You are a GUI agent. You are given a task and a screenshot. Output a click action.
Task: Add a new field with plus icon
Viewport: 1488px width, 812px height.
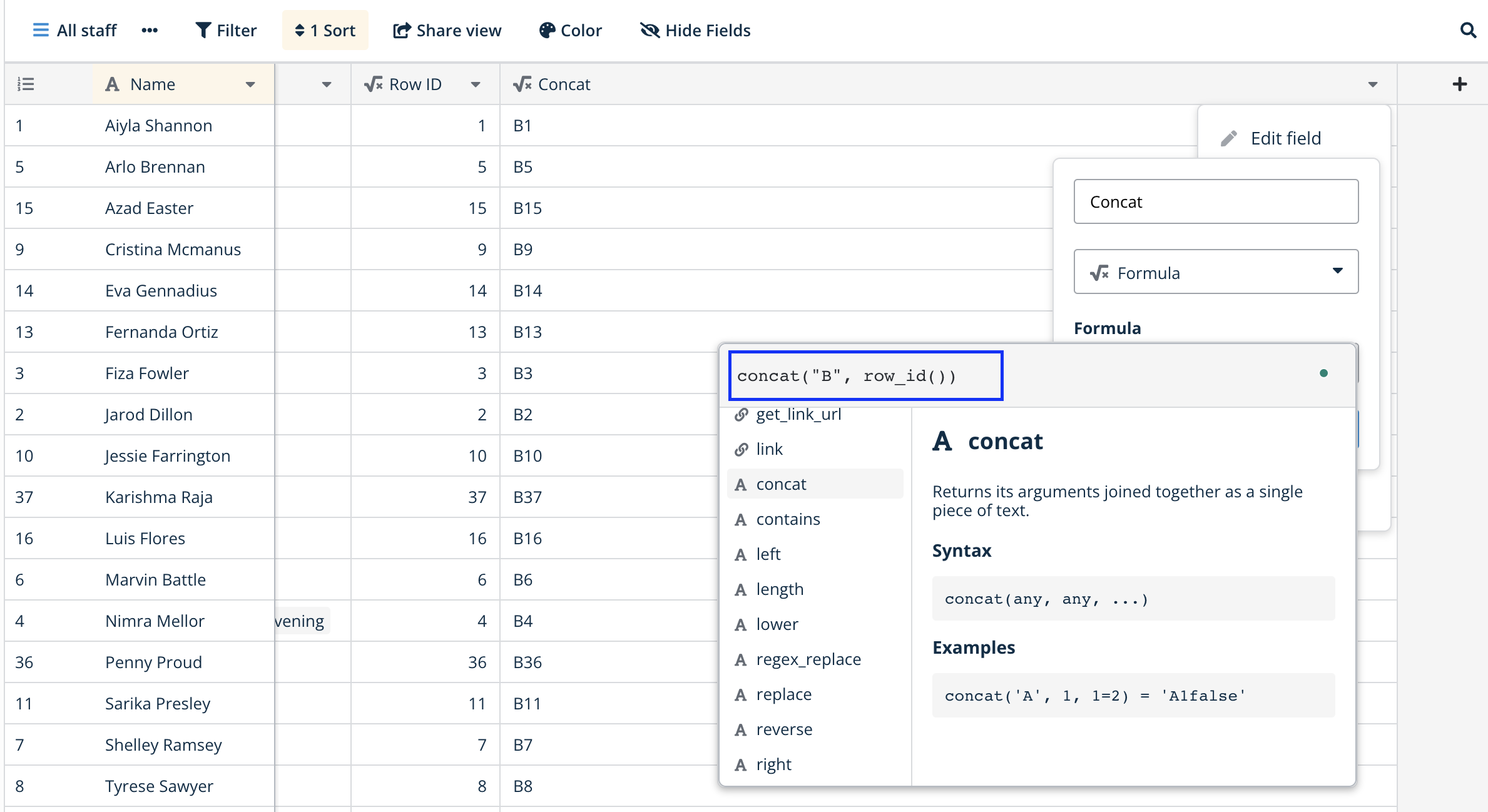1459,84
